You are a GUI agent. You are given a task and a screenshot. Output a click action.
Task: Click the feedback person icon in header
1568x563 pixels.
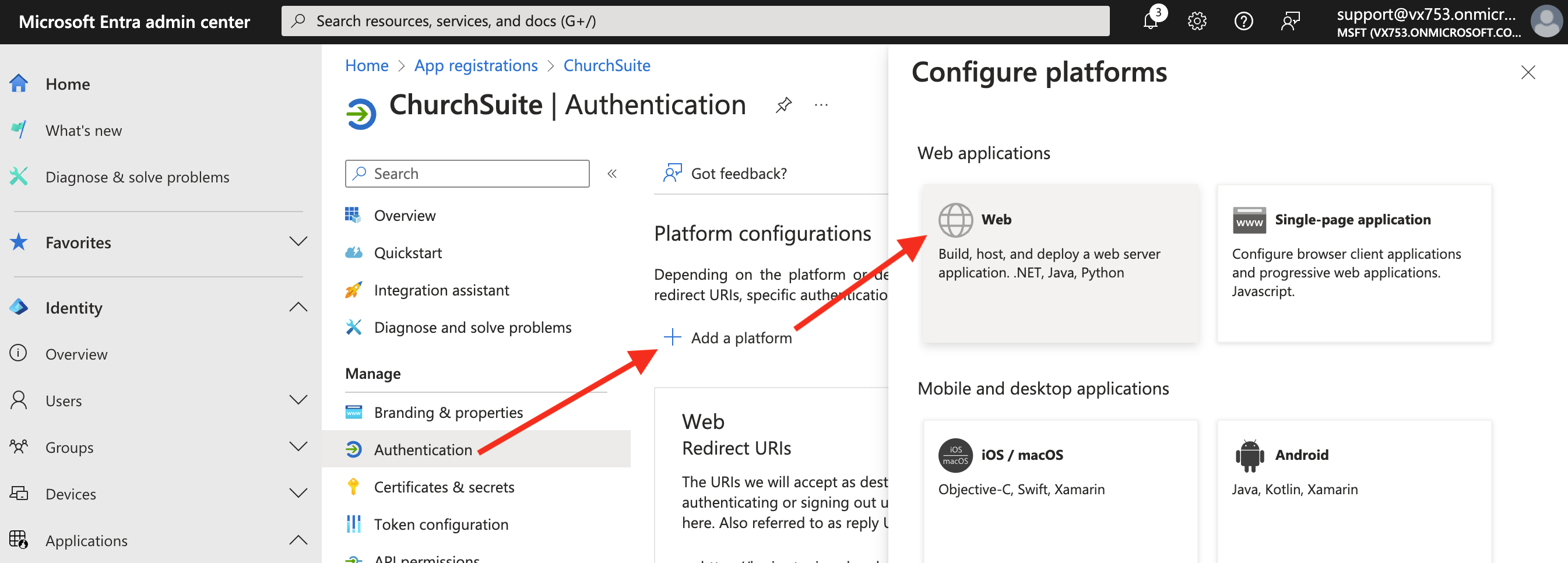coord(1290,22)
